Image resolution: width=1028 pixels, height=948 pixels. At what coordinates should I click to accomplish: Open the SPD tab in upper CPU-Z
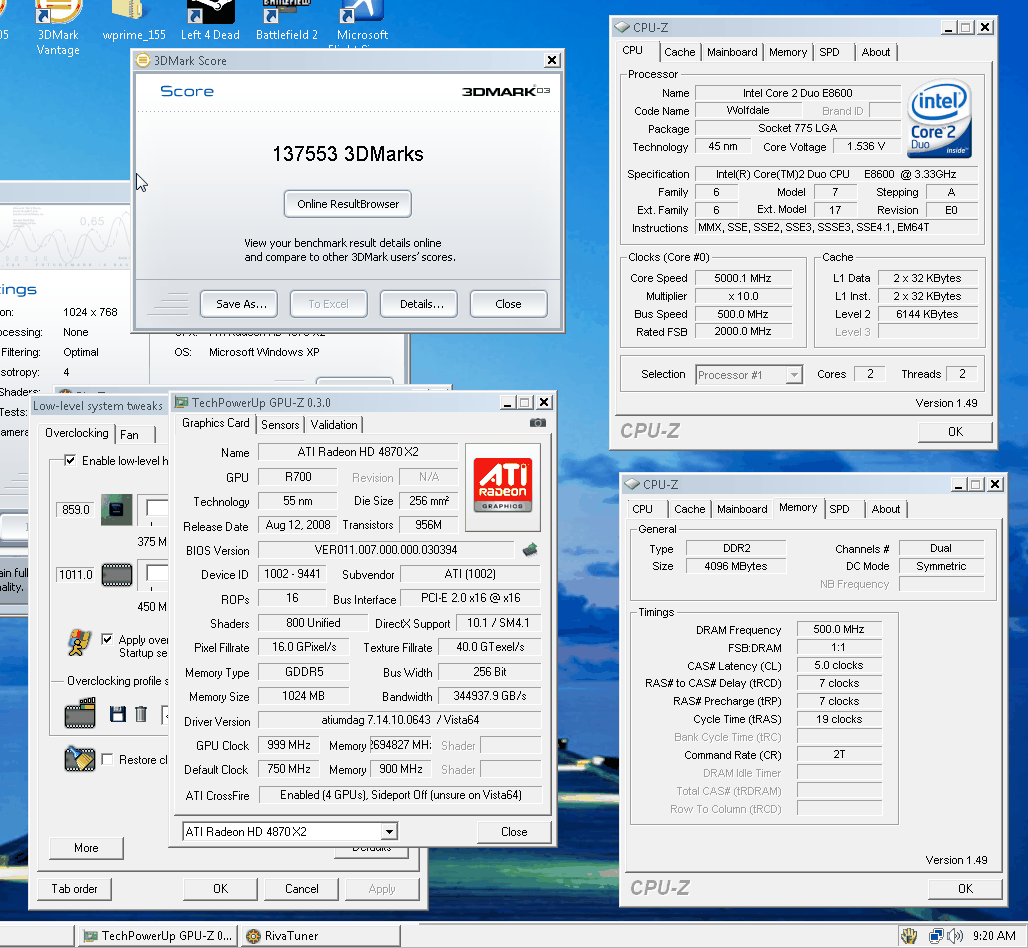point(829,52)
